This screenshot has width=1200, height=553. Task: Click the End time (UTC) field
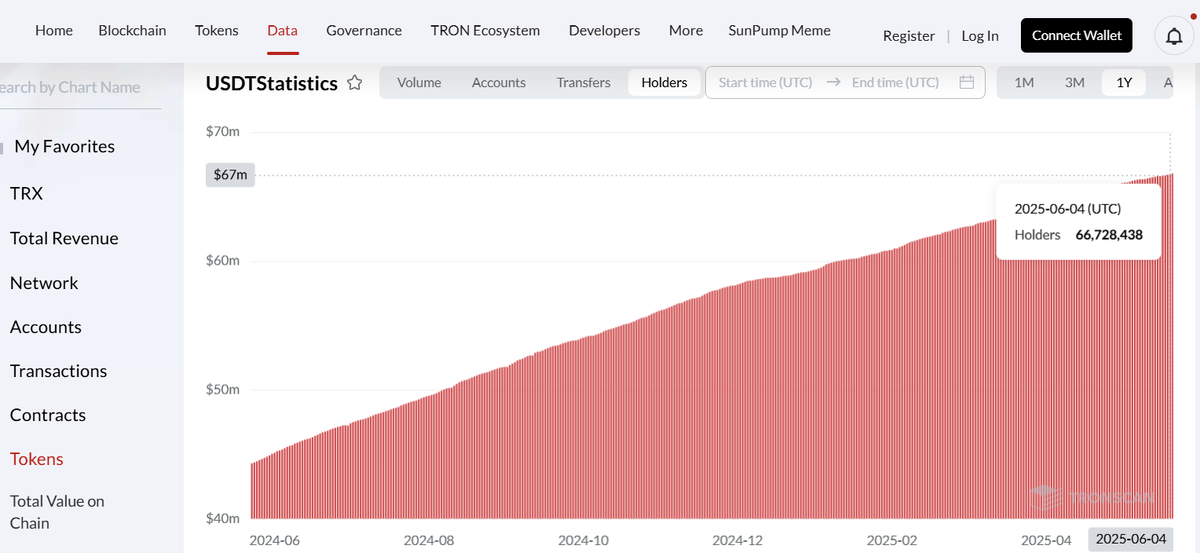pyautogui.click(x=895, y=82)
